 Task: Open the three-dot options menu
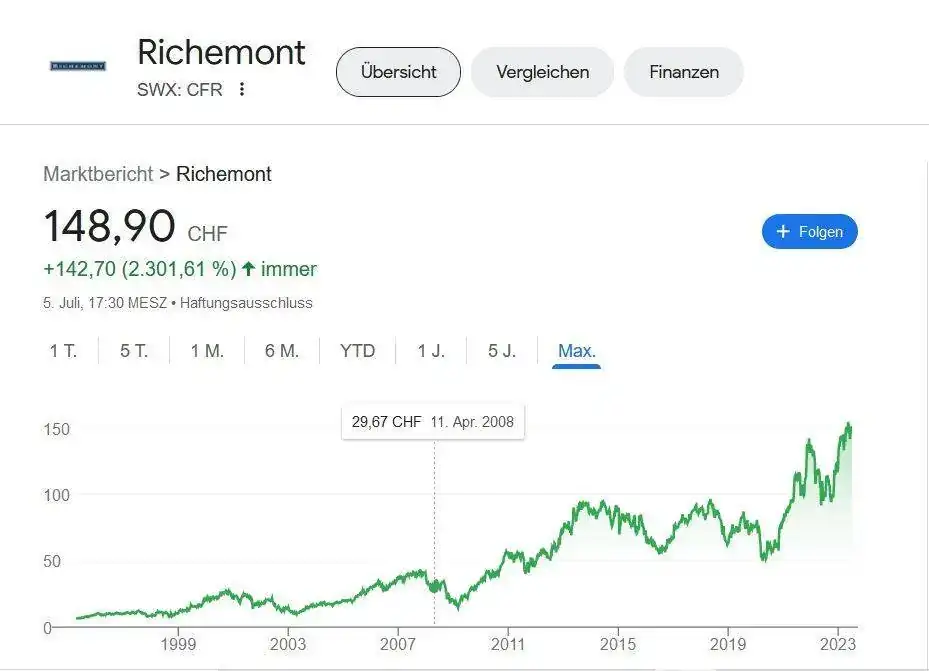[242, 89]
